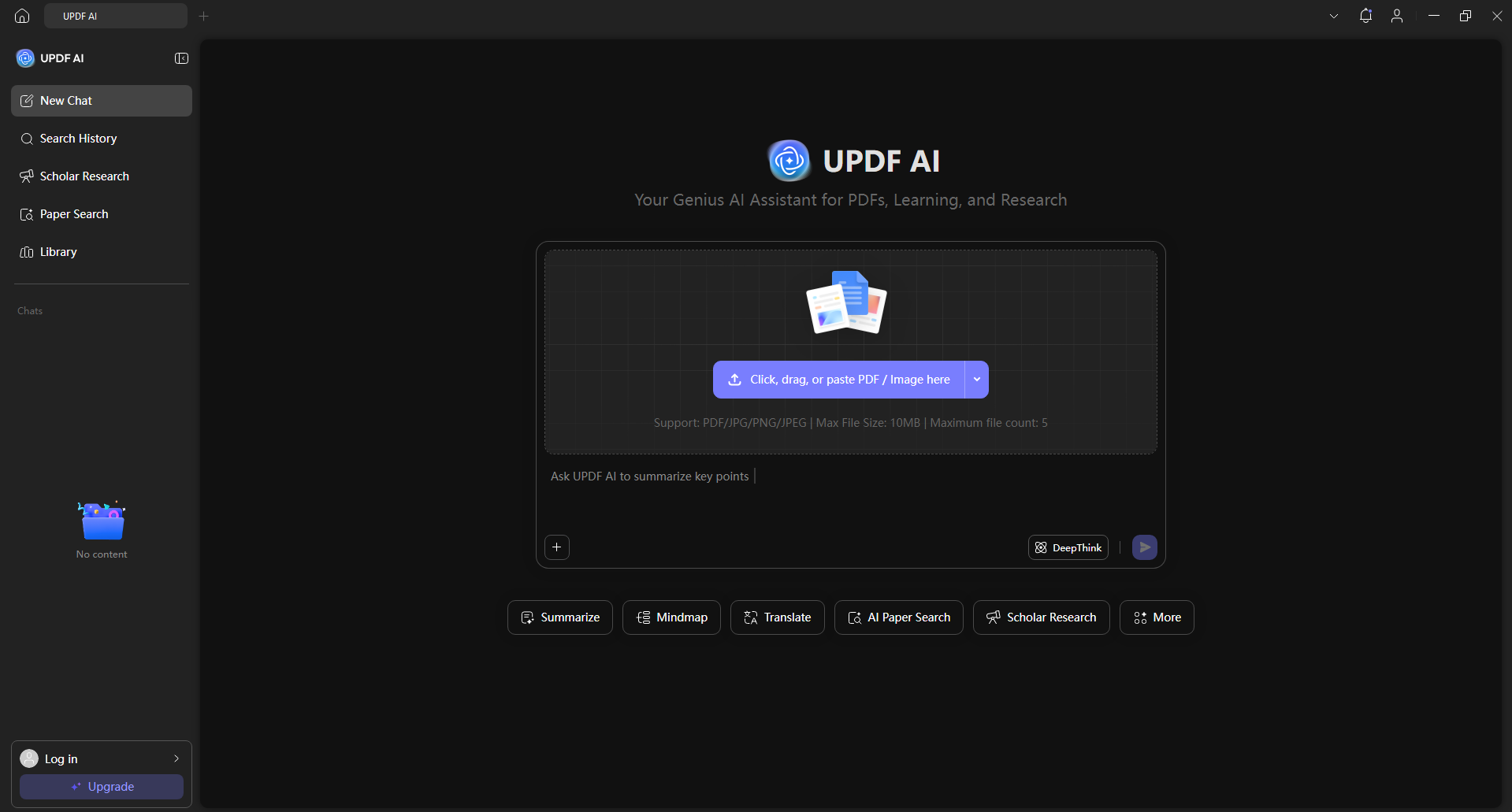Expand the Log in chevron arrow
The image size is (1512, 812).
pyautogui.click(x=176, y=758)
